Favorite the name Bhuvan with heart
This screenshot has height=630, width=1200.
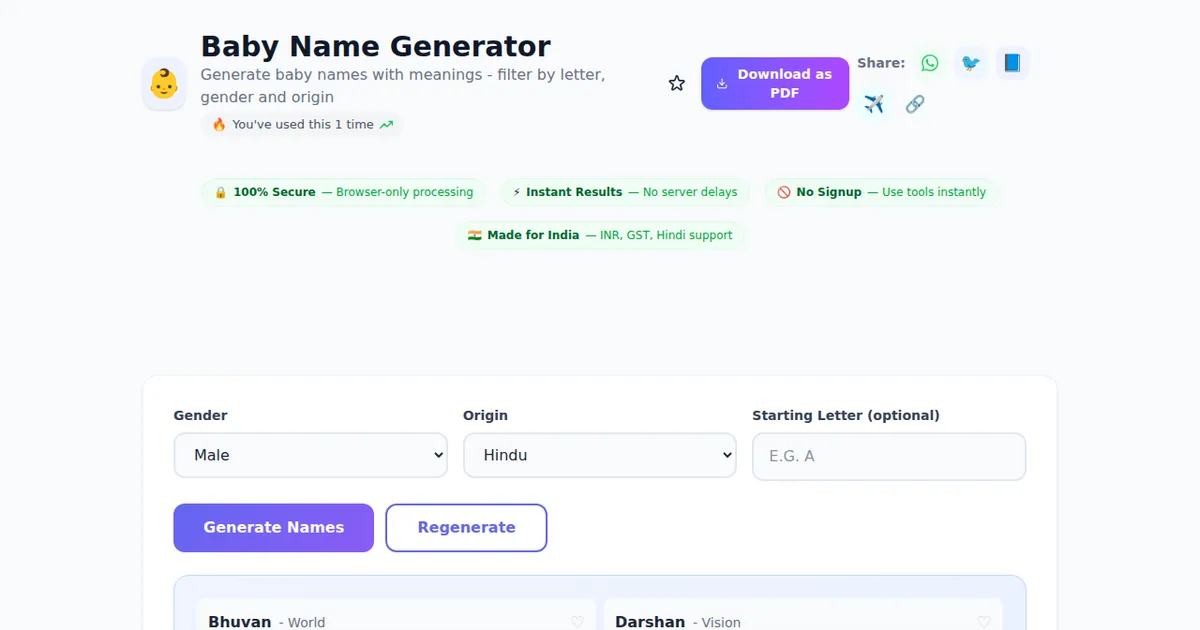577,622
